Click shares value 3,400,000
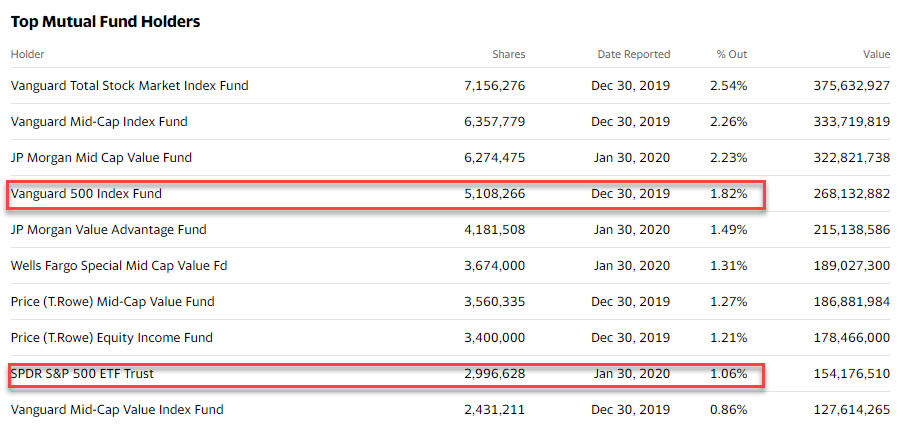 pyautogui.click(x=495, y=337)
